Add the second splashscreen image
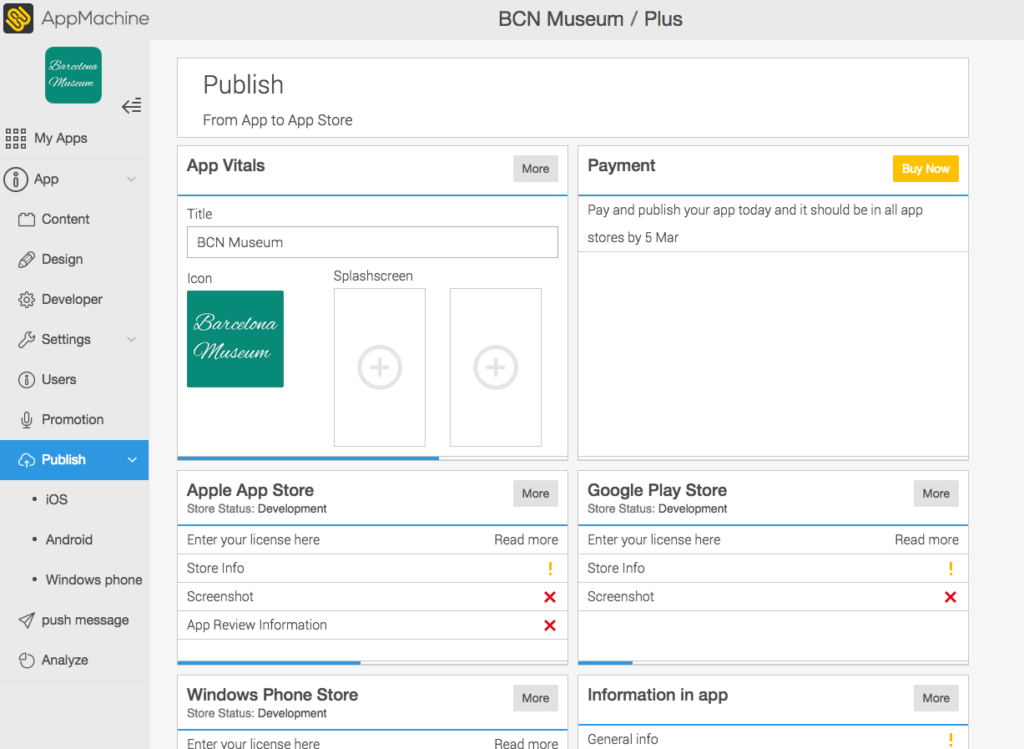1024x749 pixels. [496, 368]
